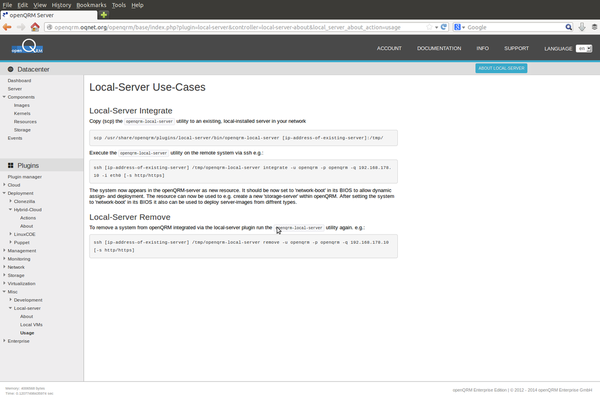Screen dimensions: 600x397
Task: Open the SUPPORT link
Action: pyautogui.click(x=516, y=48)
